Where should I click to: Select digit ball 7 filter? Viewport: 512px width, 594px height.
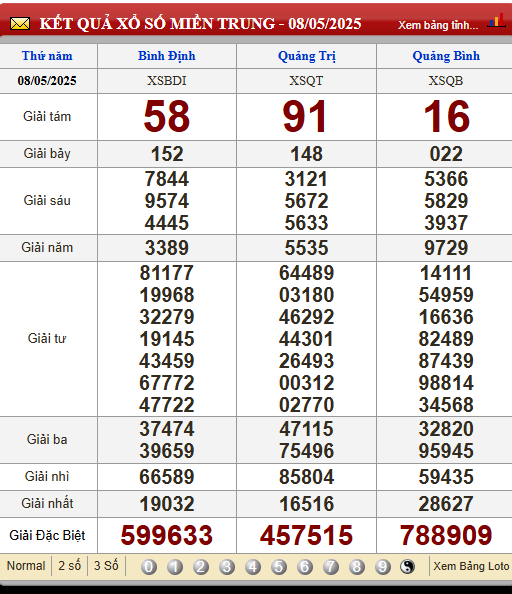(x=331, y=567)
